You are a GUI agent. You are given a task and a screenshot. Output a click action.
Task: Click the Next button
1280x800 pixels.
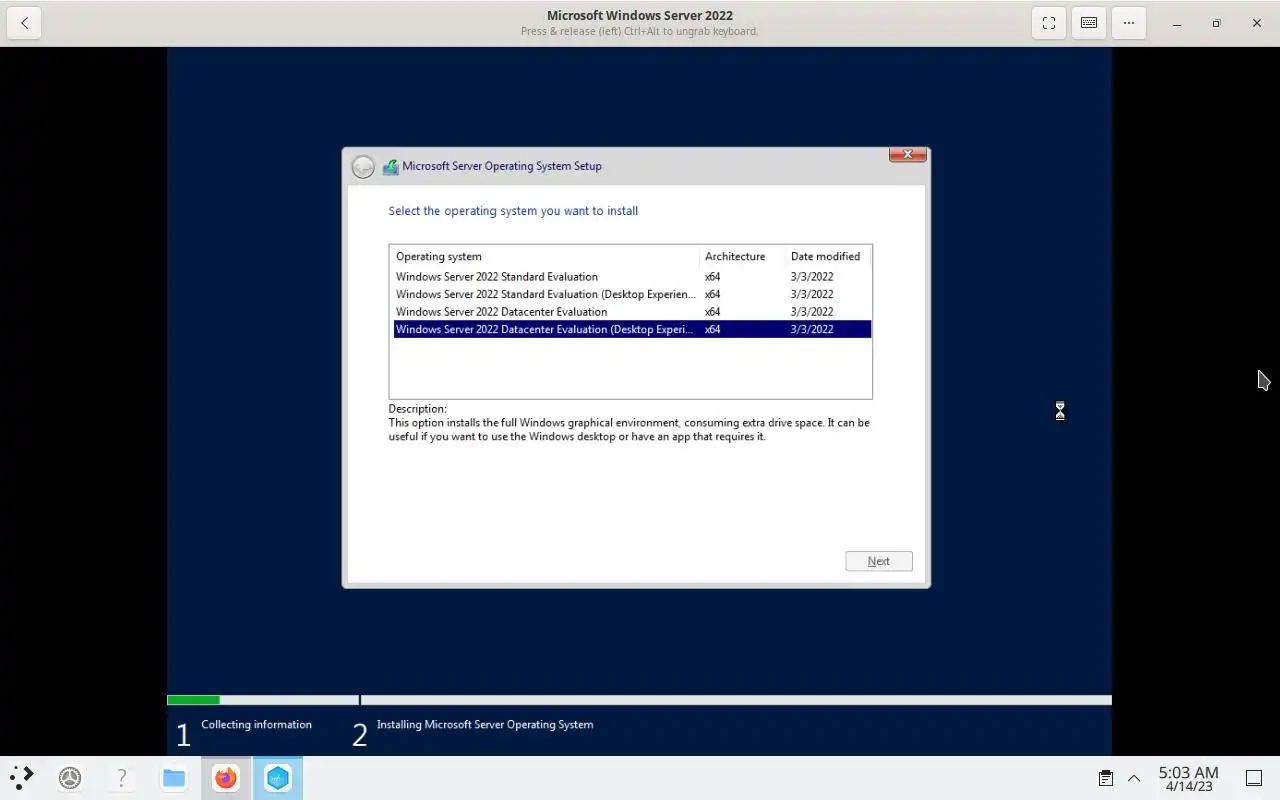tap(879, 561)
